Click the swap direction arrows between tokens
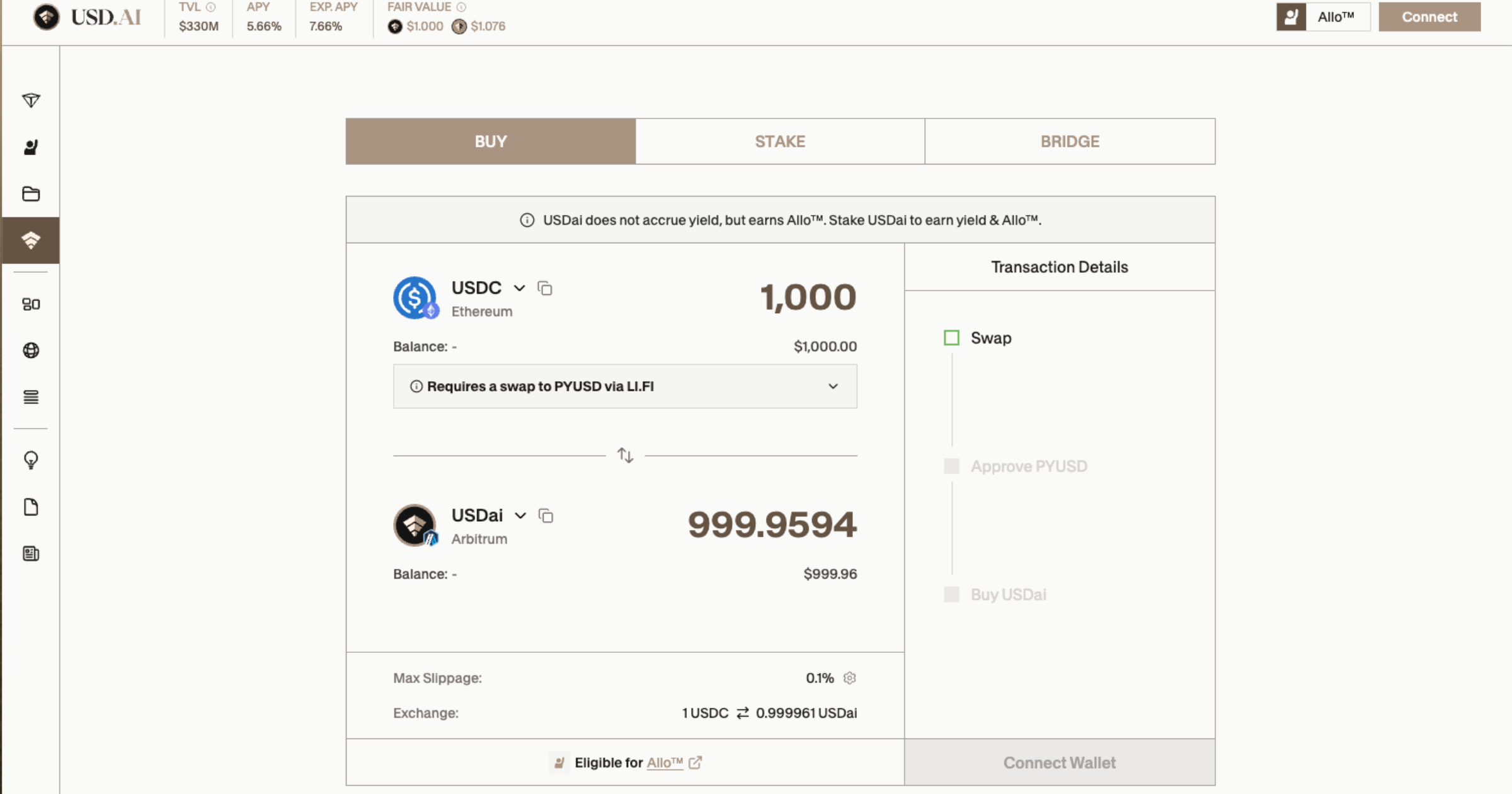1512x794 pixels. (624, 455)
